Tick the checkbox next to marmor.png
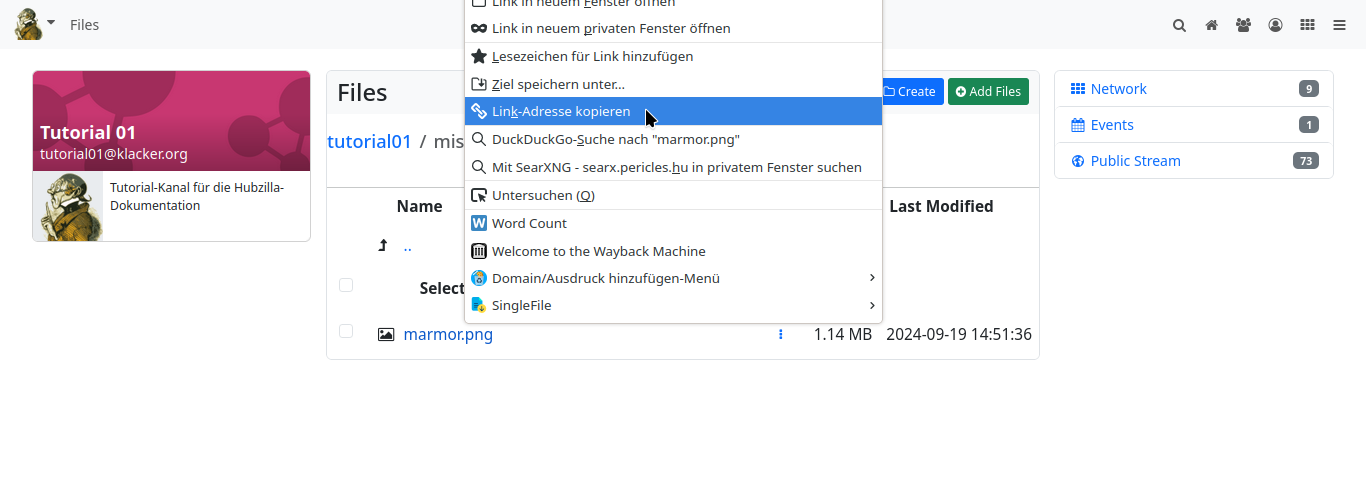 [x=346, y=331]
